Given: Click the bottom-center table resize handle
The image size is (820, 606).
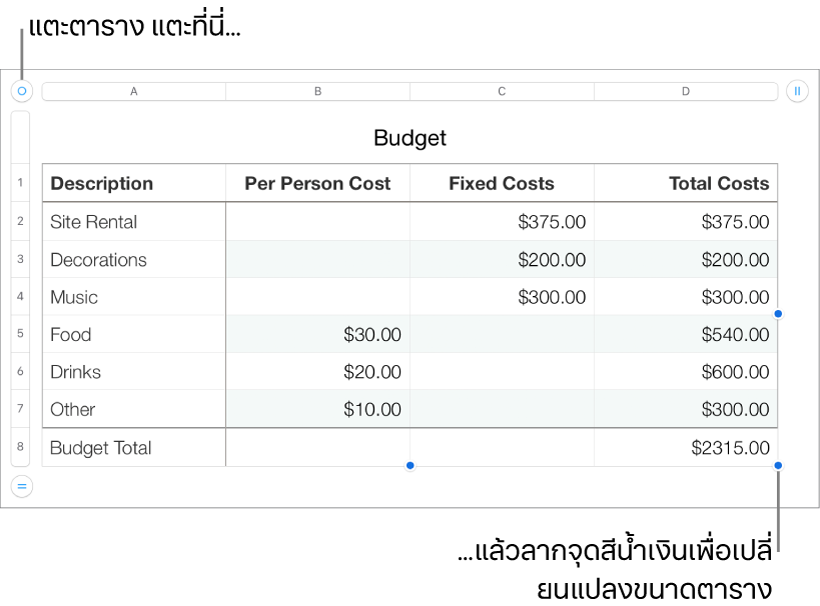Looking at the screenshot, I should point(410,465).
